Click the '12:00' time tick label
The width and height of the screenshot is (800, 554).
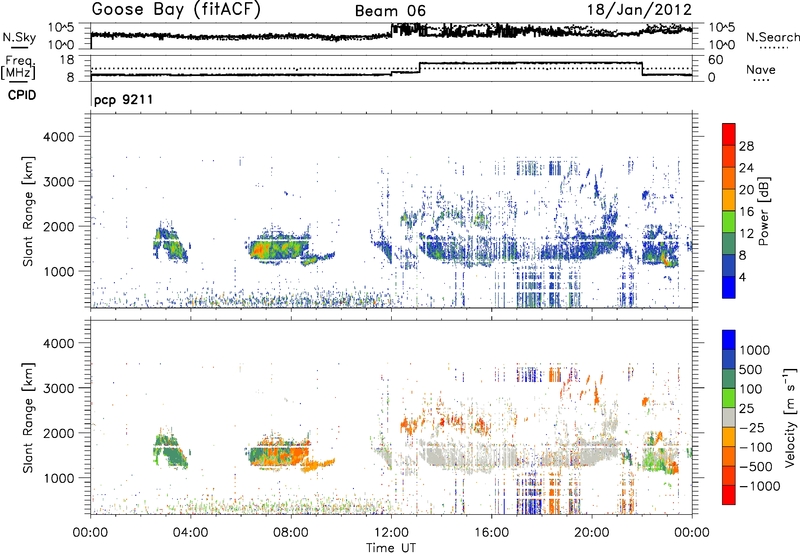(x=391, y=533)
